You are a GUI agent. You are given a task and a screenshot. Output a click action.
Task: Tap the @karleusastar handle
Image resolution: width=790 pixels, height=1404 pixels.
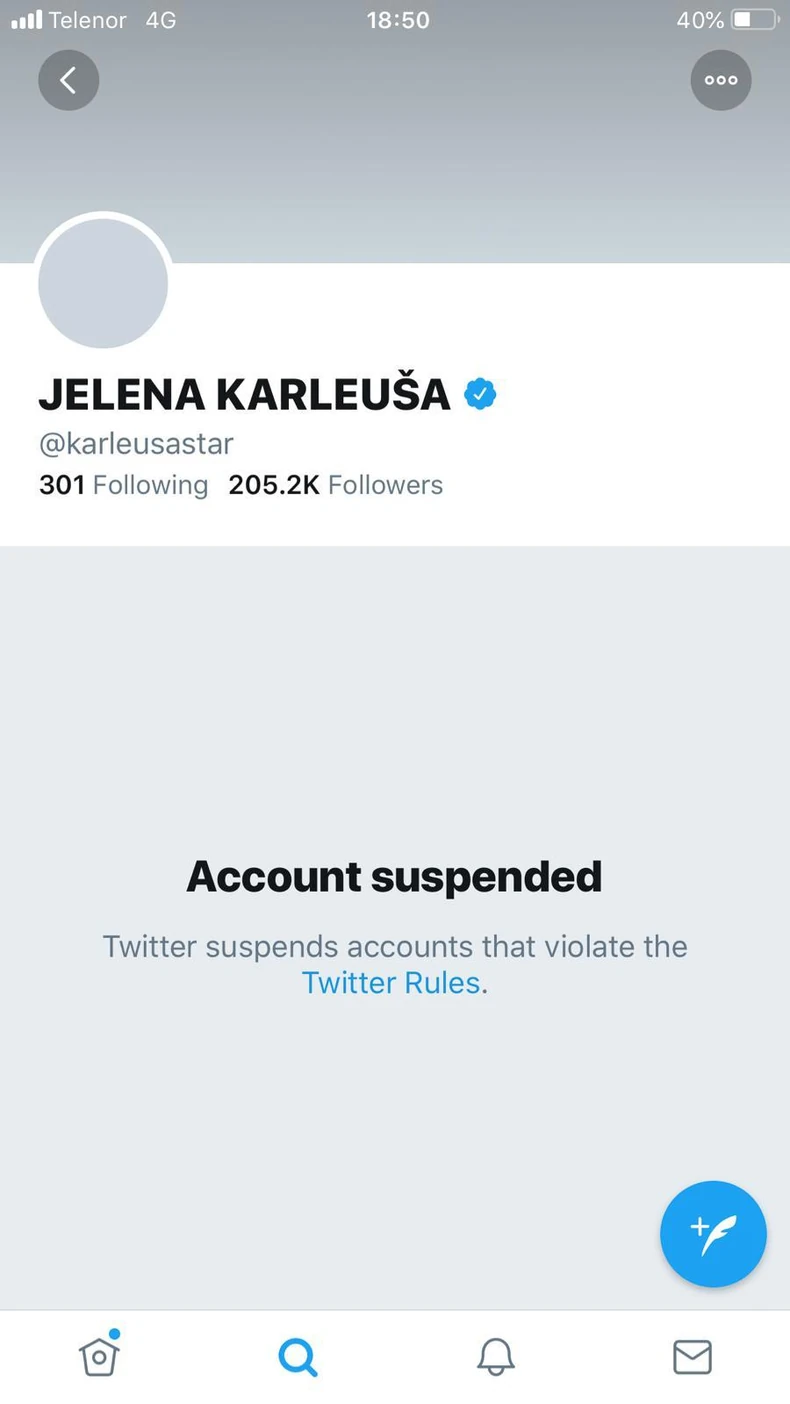click(x=136, y=442)
